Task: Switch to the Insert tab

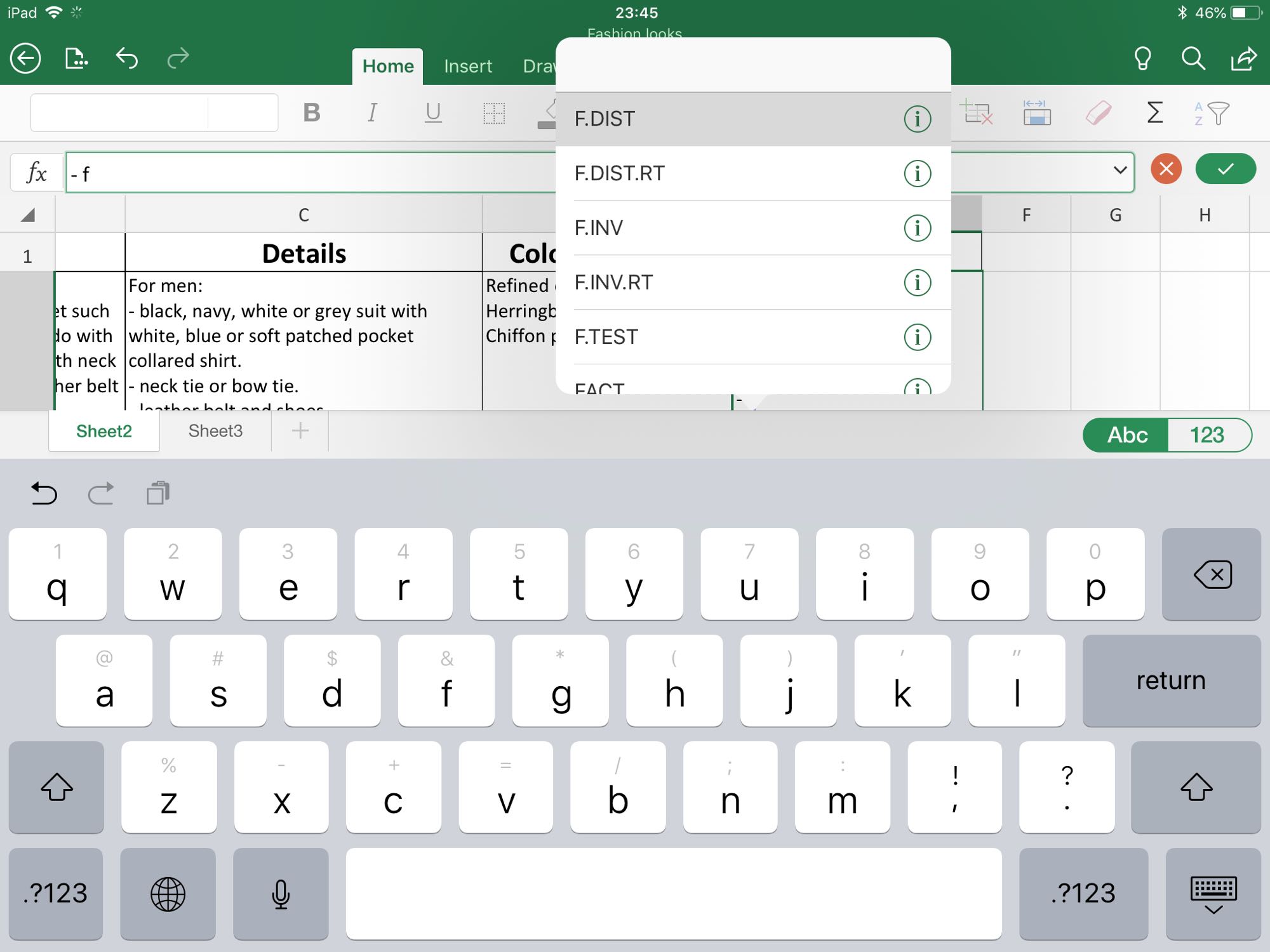Action: point(468,66)
